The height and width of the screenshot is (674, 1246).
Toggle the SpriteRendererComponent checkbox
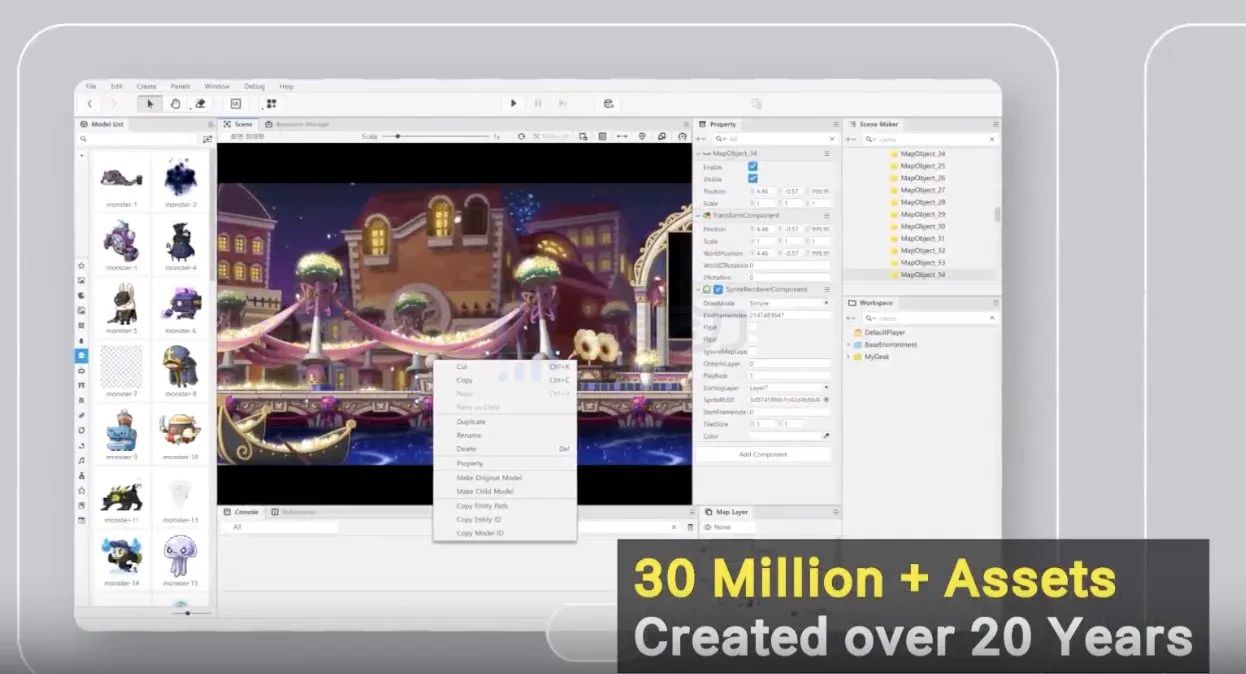[x=718, y=289]
